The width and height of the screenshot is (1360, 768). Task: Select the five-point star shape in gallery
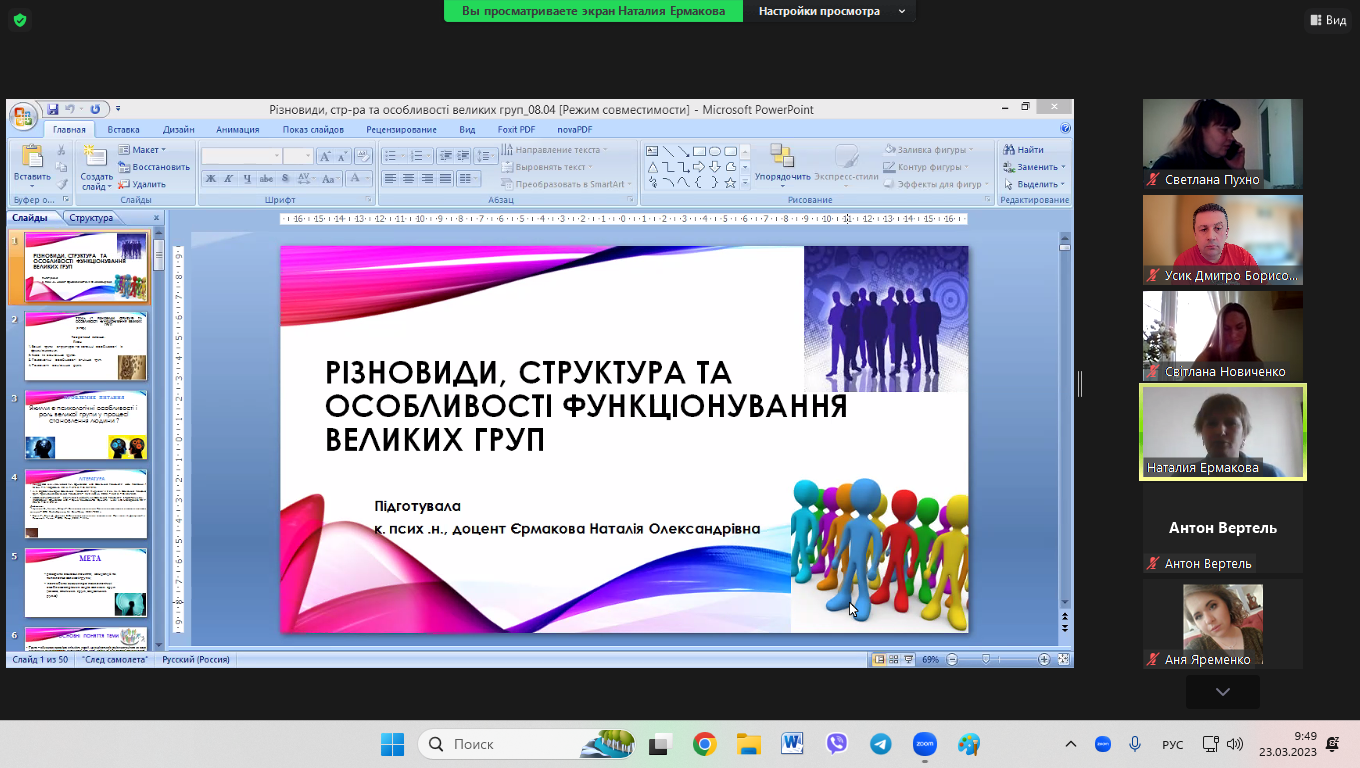731,183
